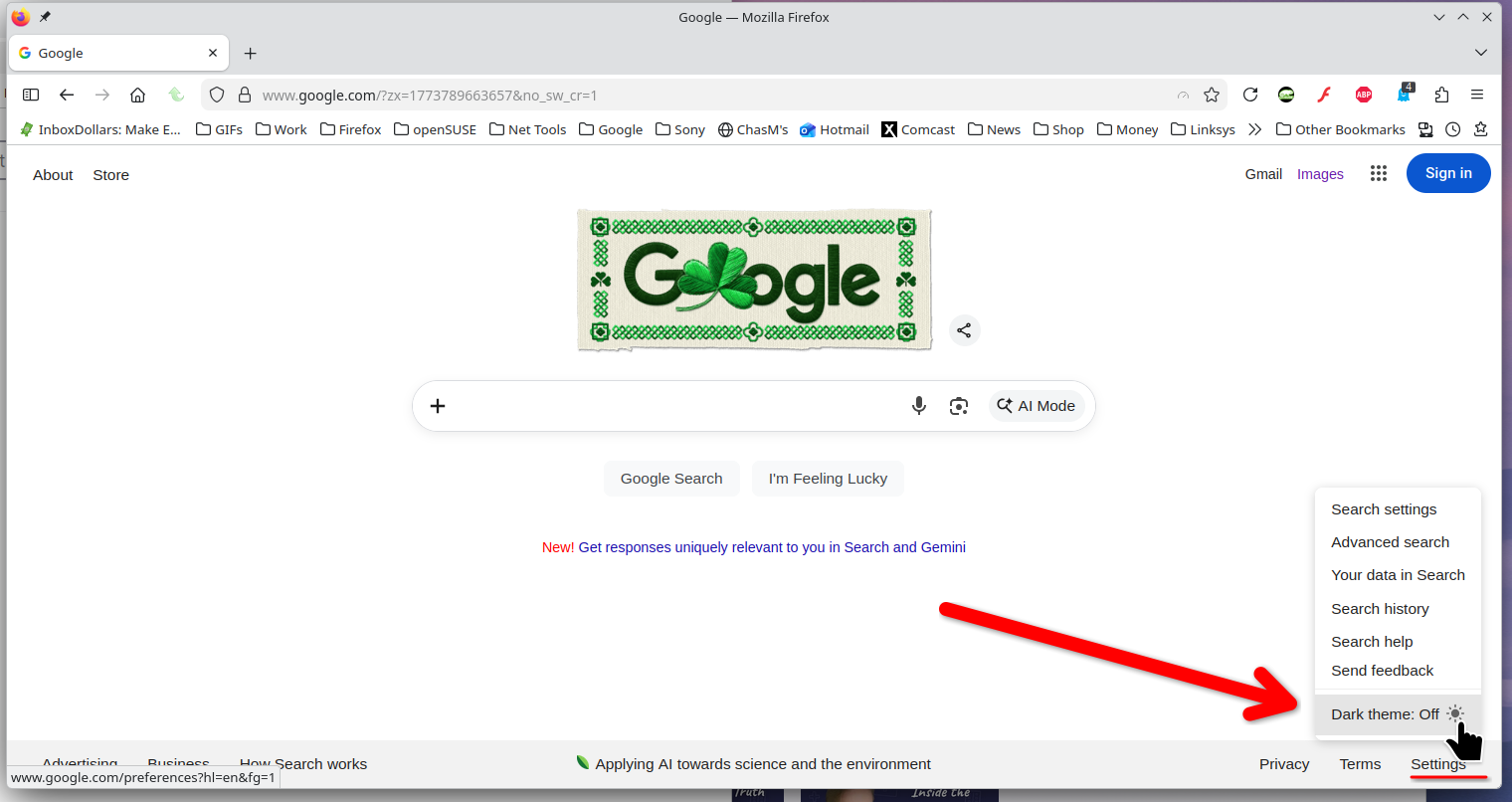Select Search history menu item
Viewport: 1512px width, 802px height.
click(1380, 609)
